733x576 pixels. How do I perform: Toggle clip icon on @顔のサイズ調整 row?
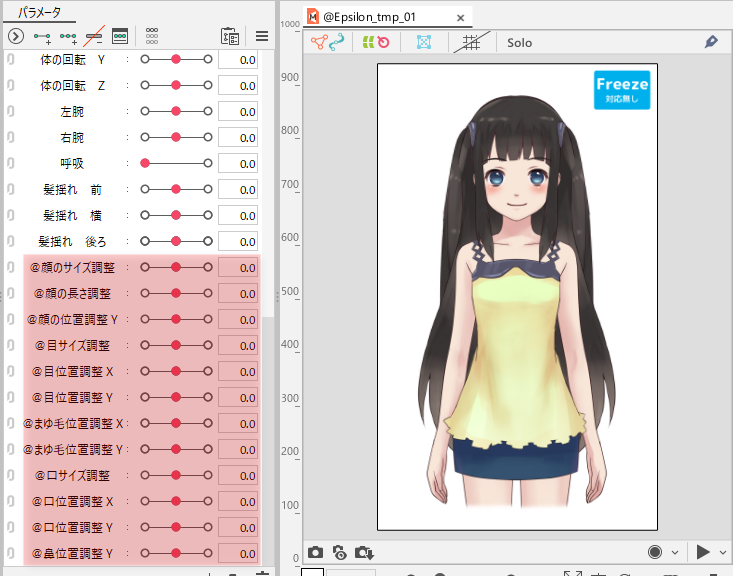[11, 267]
